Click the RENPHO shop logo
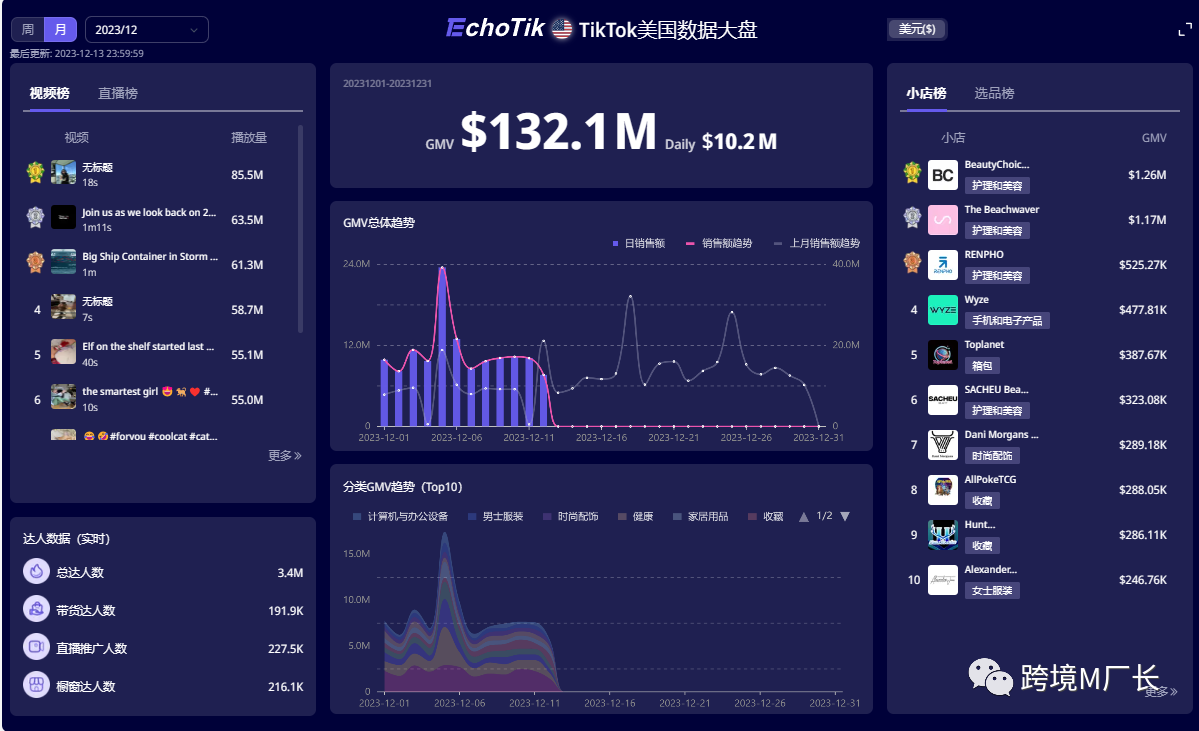The width and height of the screenshot is (1199, 731). coord(942,265)
